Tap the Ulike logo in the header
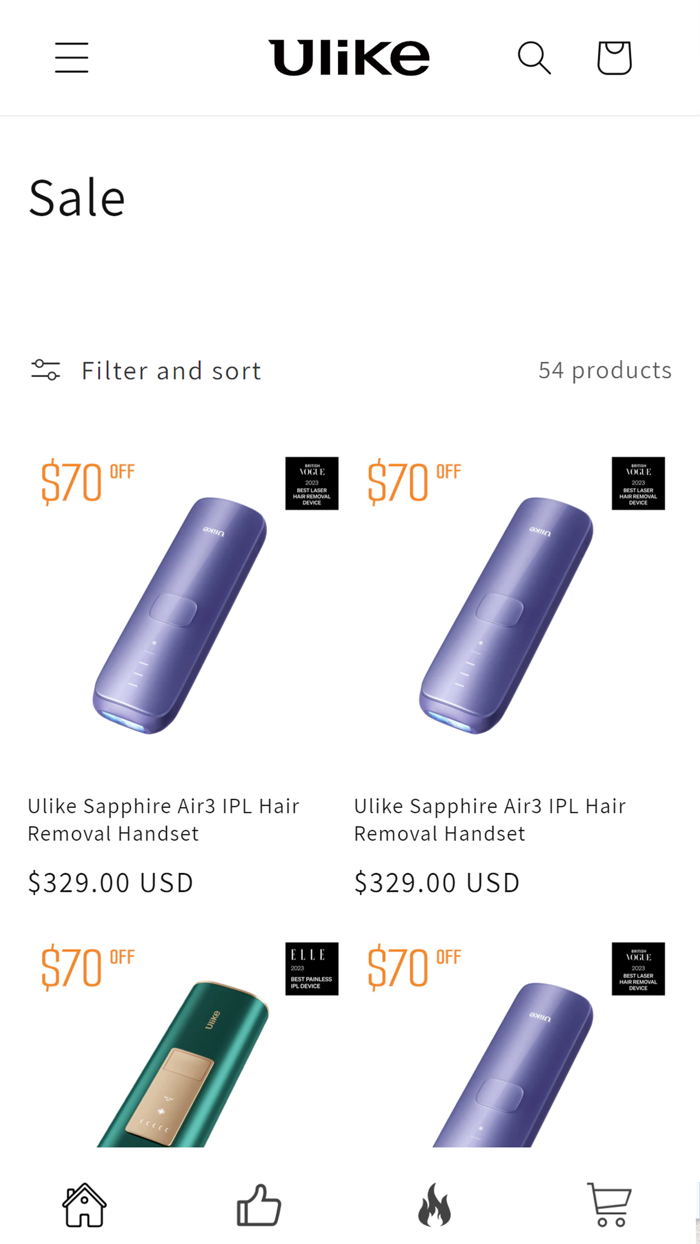Screen dimensions: 700x1244 [349, 57]
